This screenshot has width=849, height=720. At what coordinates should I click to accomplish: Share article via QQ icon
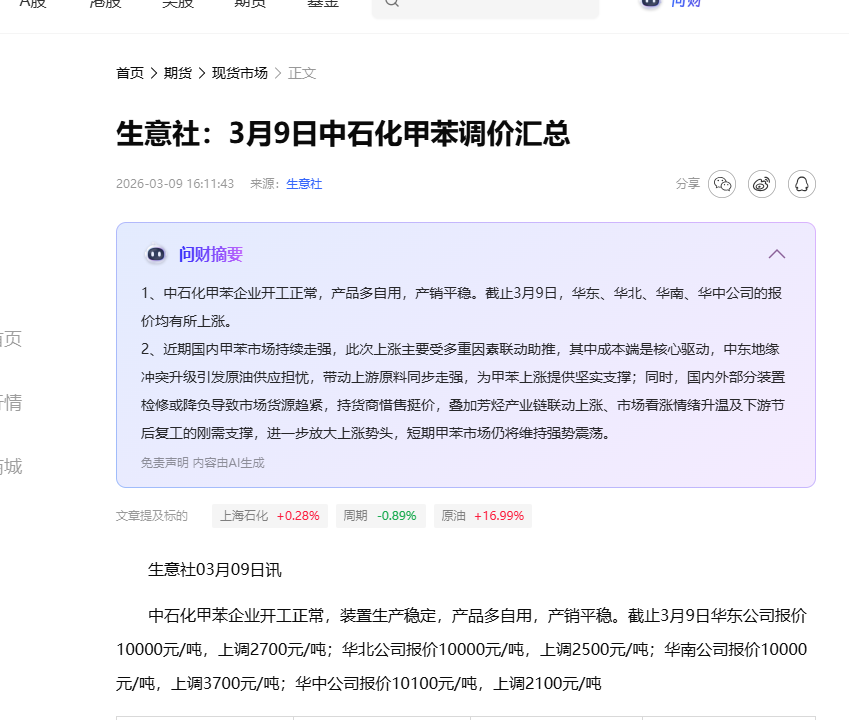coord(802,184)
